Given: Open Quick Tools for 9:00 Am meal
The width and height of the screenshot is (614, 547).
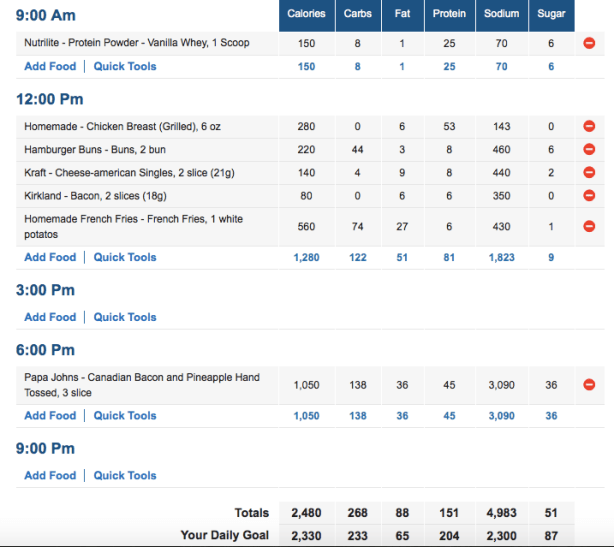Looking at the screenshot, I should click(125, 66).
